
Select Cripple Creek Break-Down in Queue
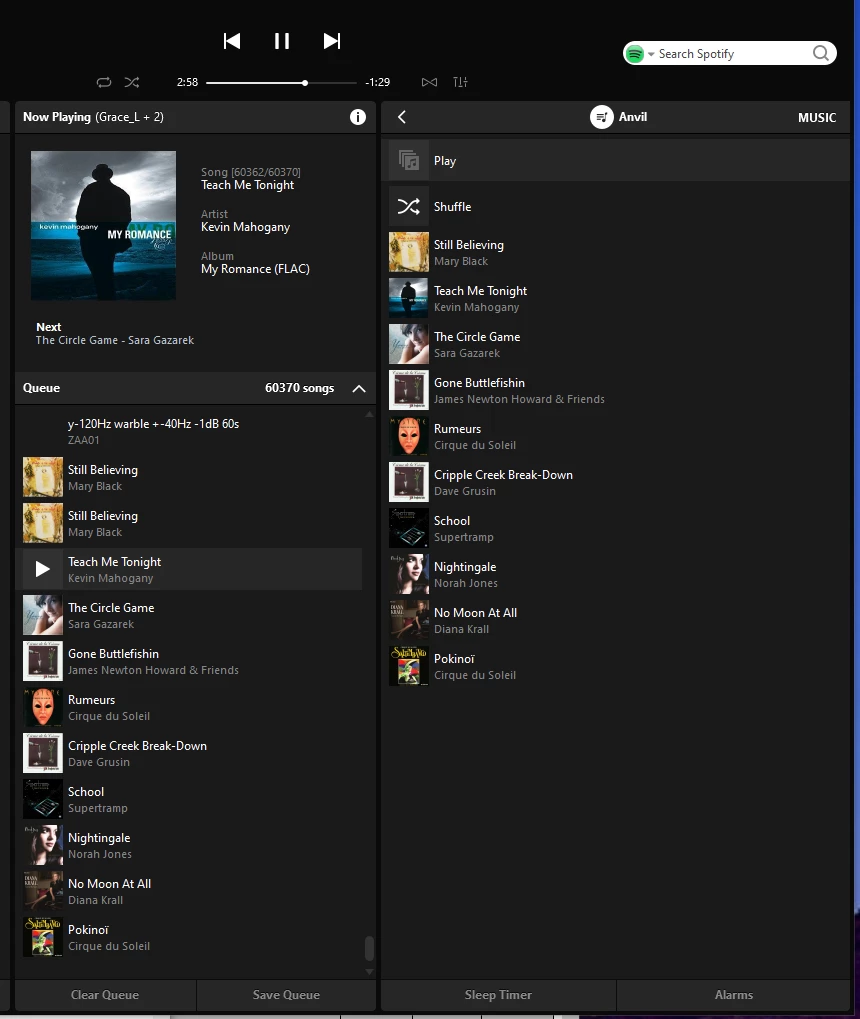tap(189, 754)
